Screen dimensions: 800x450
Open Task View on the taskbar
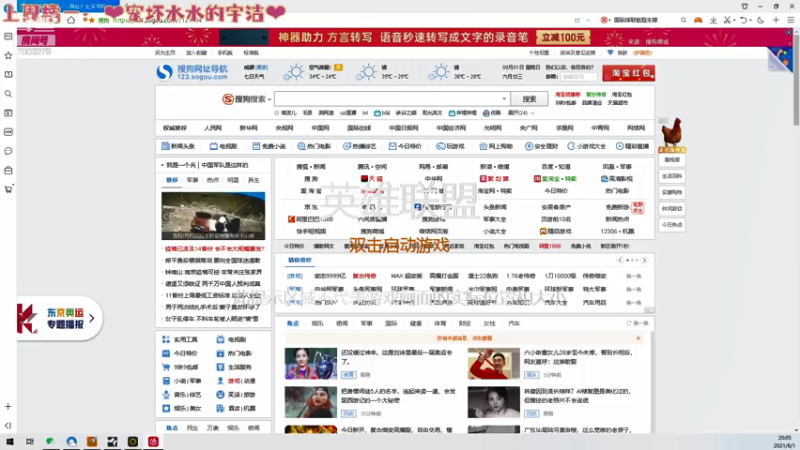click(x=30, y=441)
